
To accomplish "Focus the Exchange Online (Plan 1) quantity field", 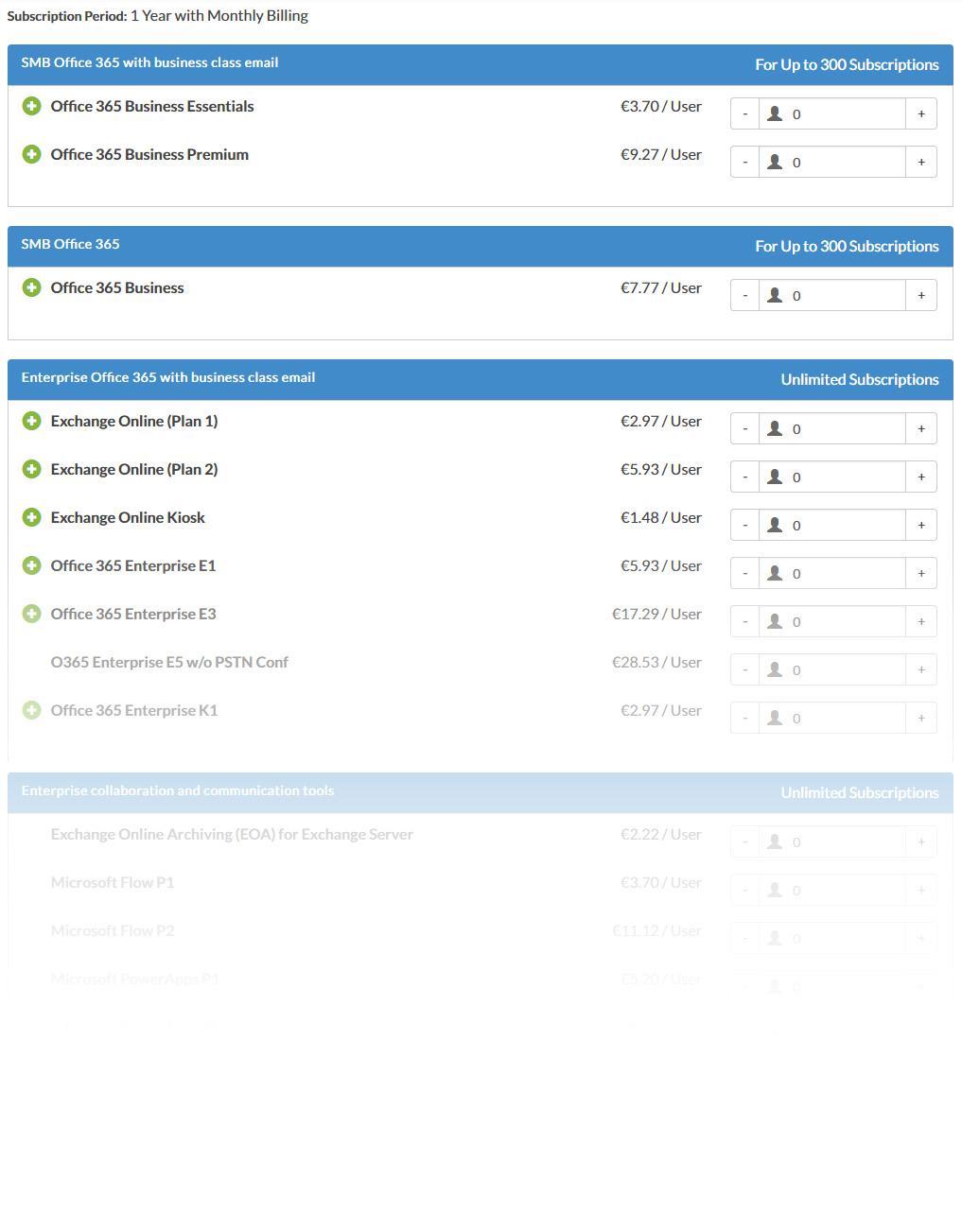I will [x=831, y=428].
